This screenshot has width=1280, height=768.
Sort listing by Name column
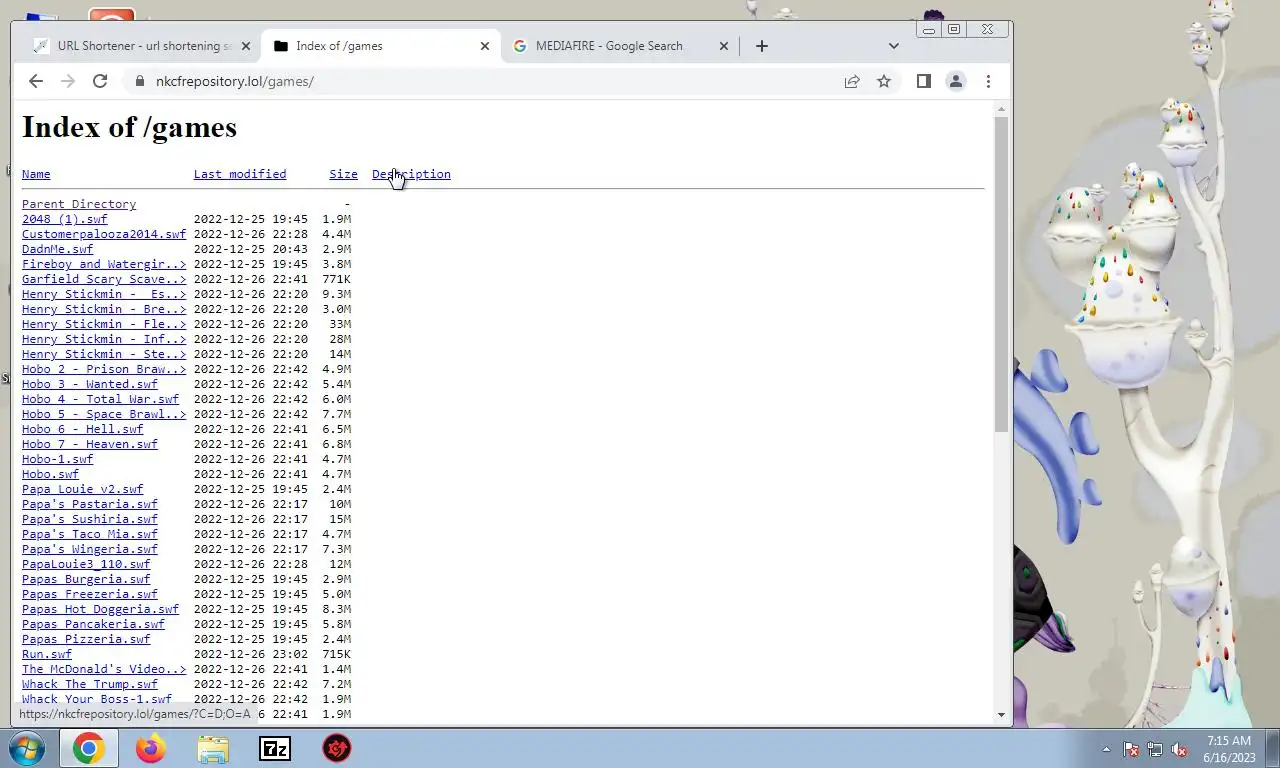click(36, 174)
